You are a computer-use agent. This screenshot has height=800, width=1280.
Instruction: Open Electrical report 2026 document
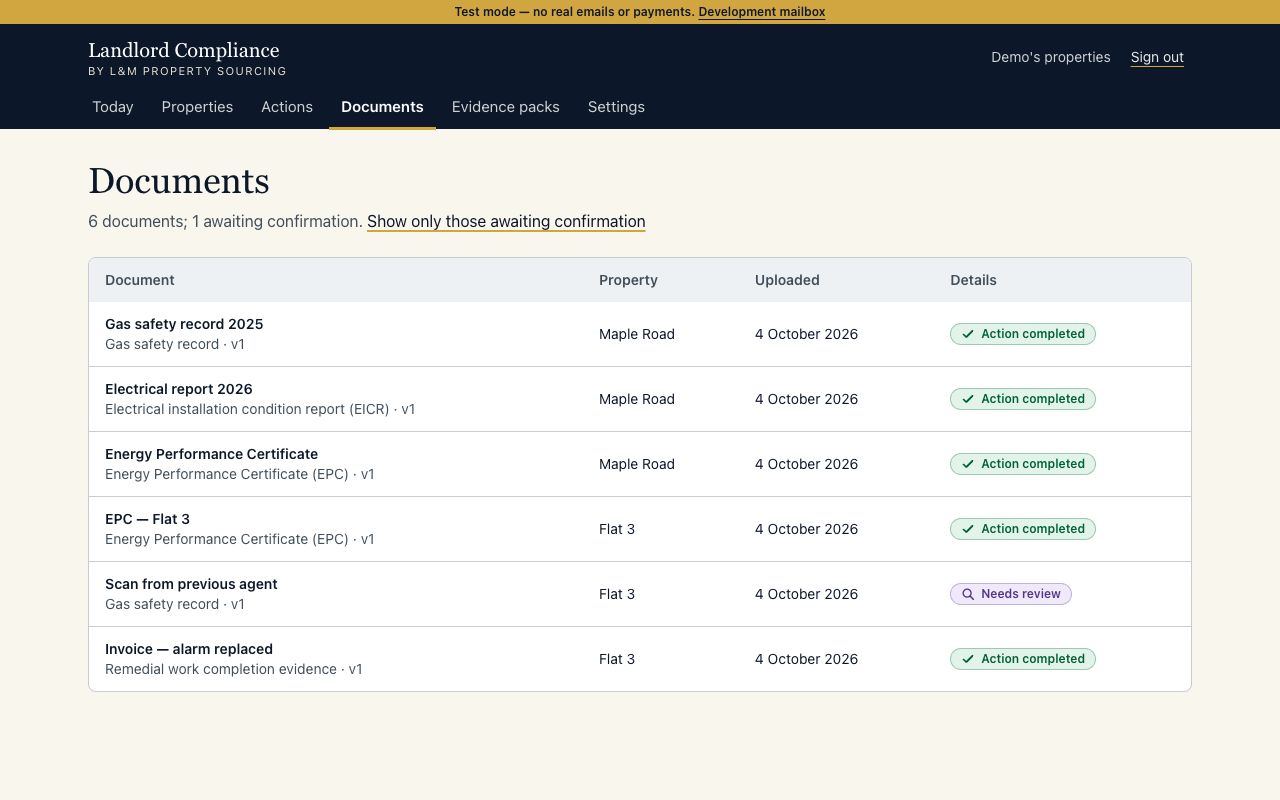pyautogui.click(x=179, y=389)
